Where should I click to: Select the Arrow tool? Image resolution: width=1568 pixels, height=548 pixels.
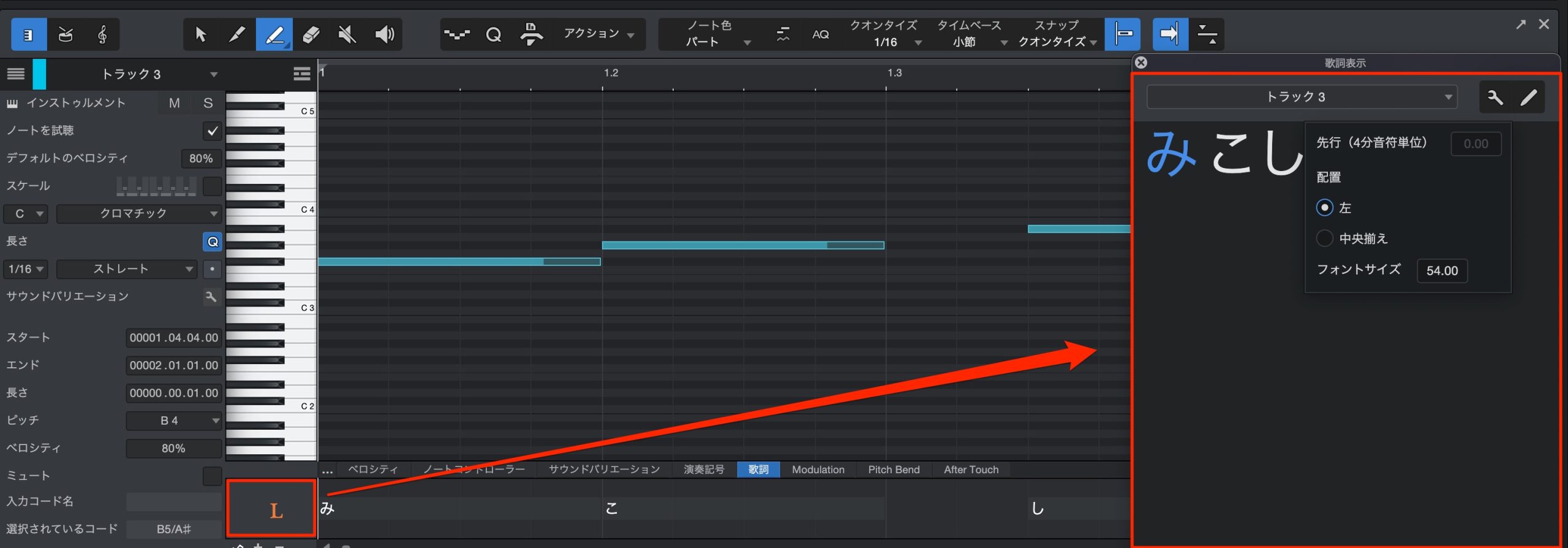tap(201, 34)
